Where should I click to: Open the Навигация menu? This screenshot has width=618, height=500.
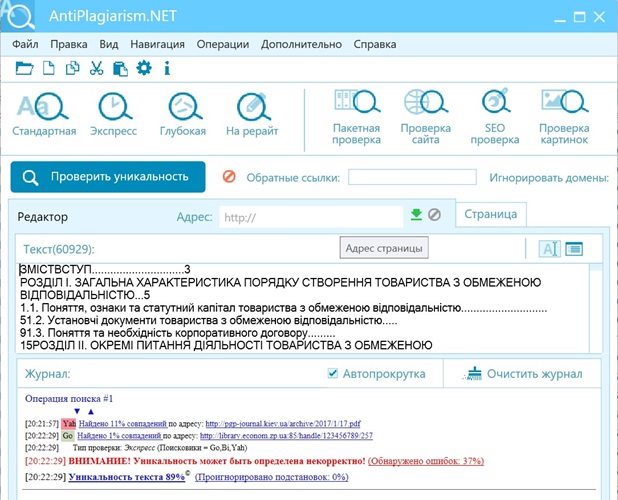coord(157,44)
